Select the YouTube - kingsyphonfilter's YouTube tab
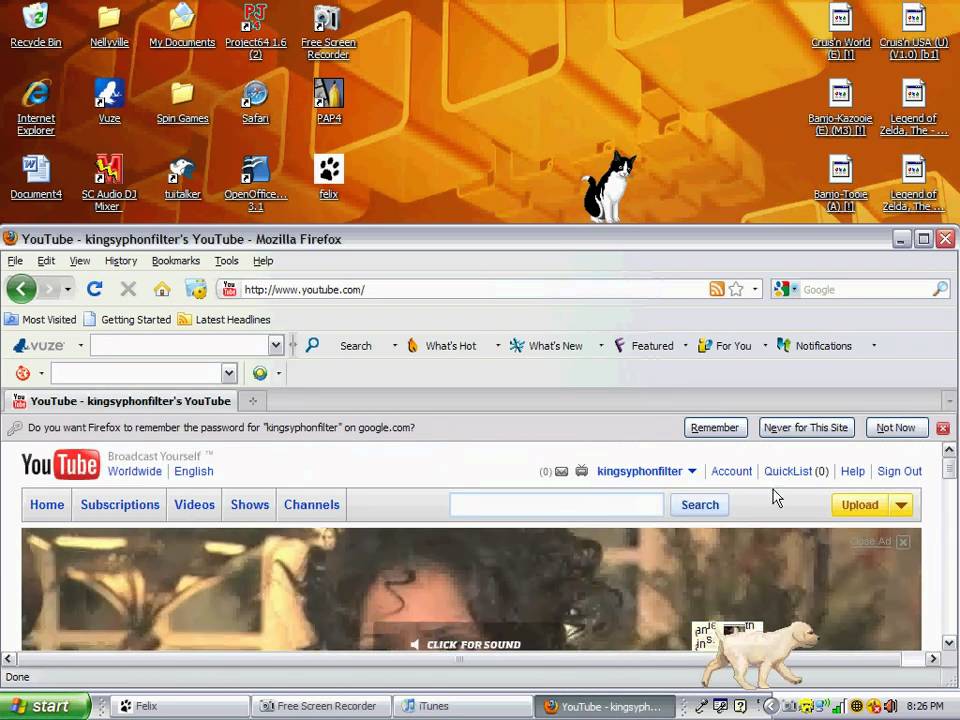 [121, 401]
